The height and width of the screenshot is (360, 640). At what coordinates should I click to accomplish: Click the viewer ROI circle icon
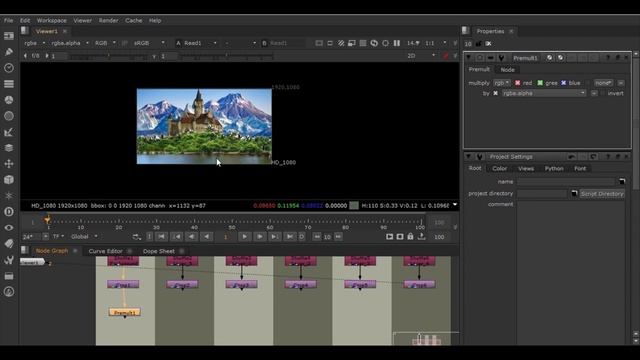click(x=385, y=43)
